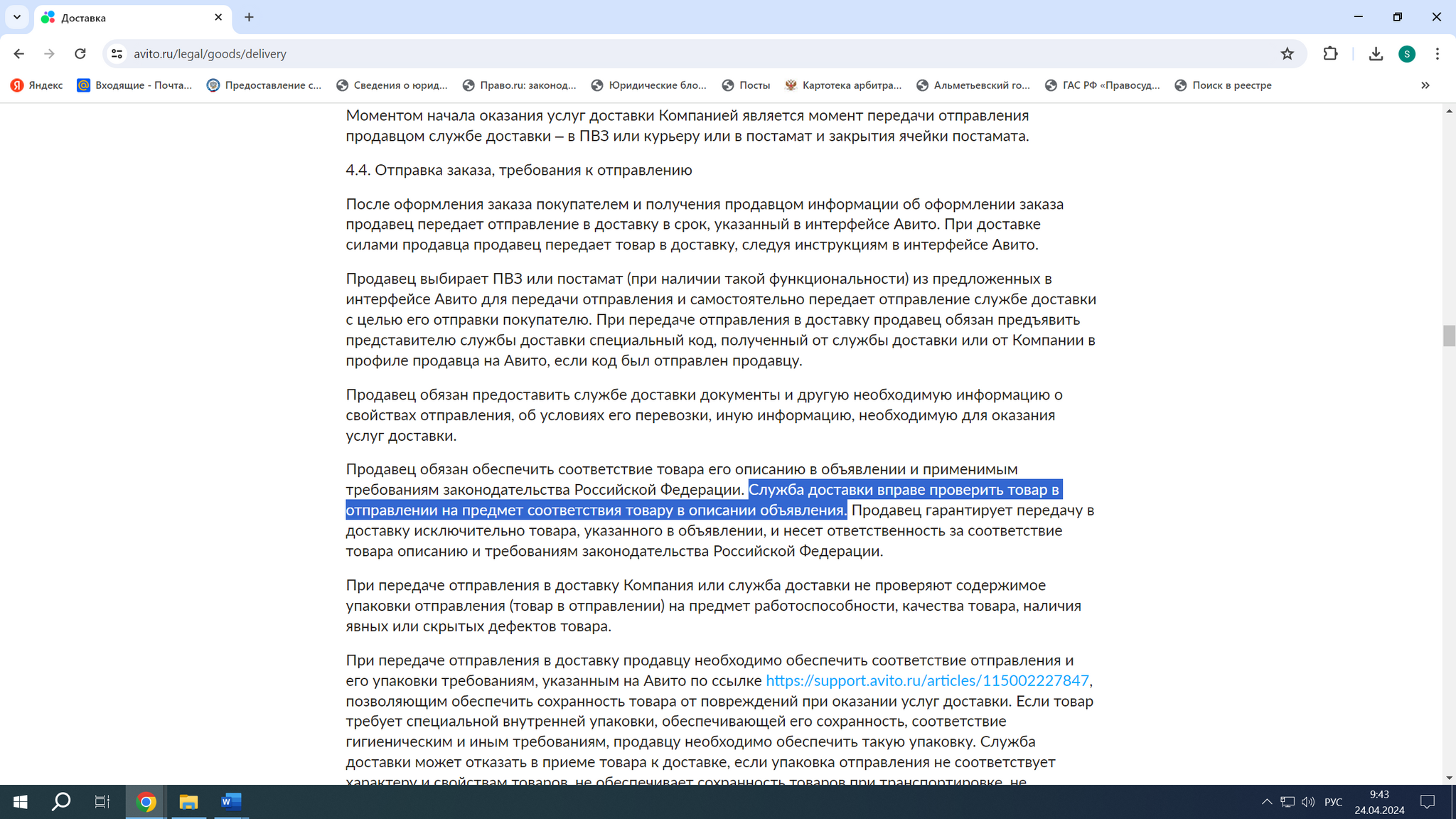Show hidden bookmarks with double chevron

(x=1425, y=85)
